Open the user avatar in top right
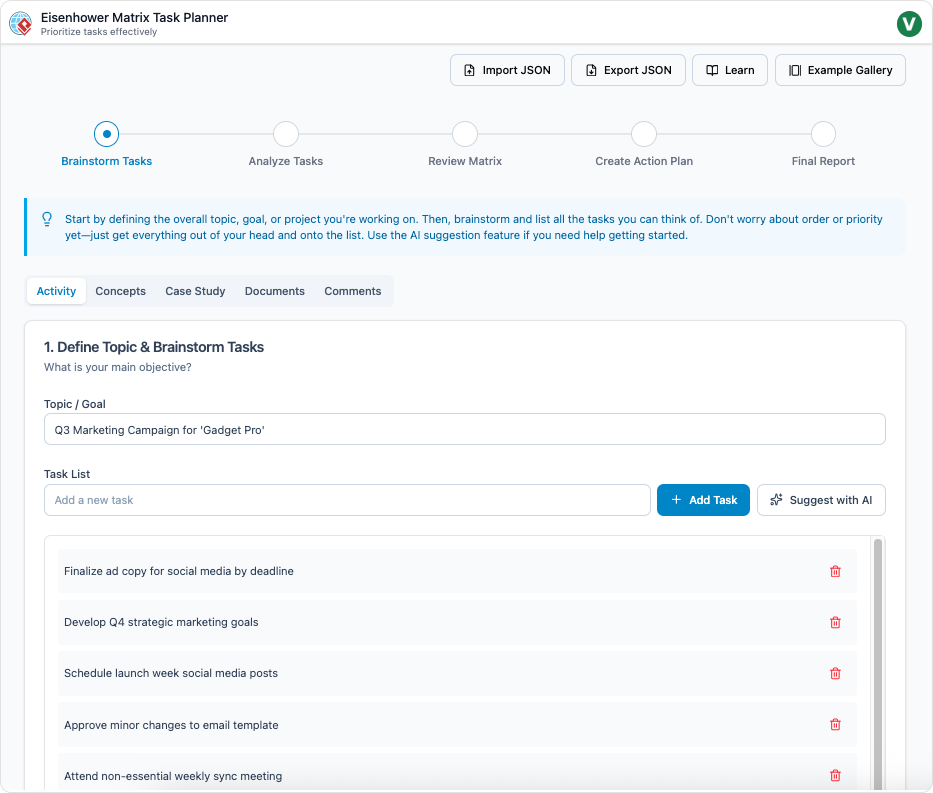Image resolution: width=933 pixels, height=793 pixels. 909,23
